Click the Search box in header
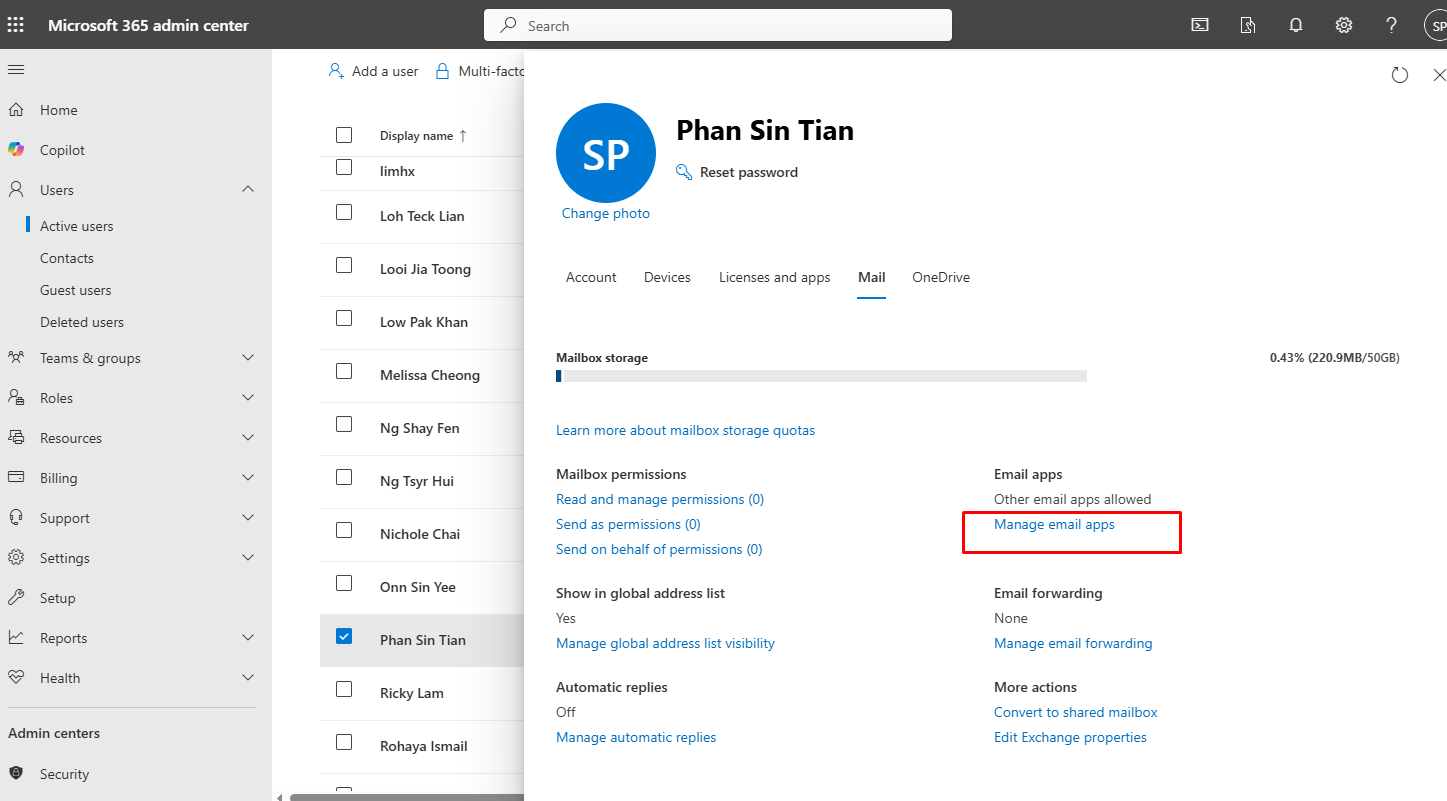 click(x=718, y=26)
